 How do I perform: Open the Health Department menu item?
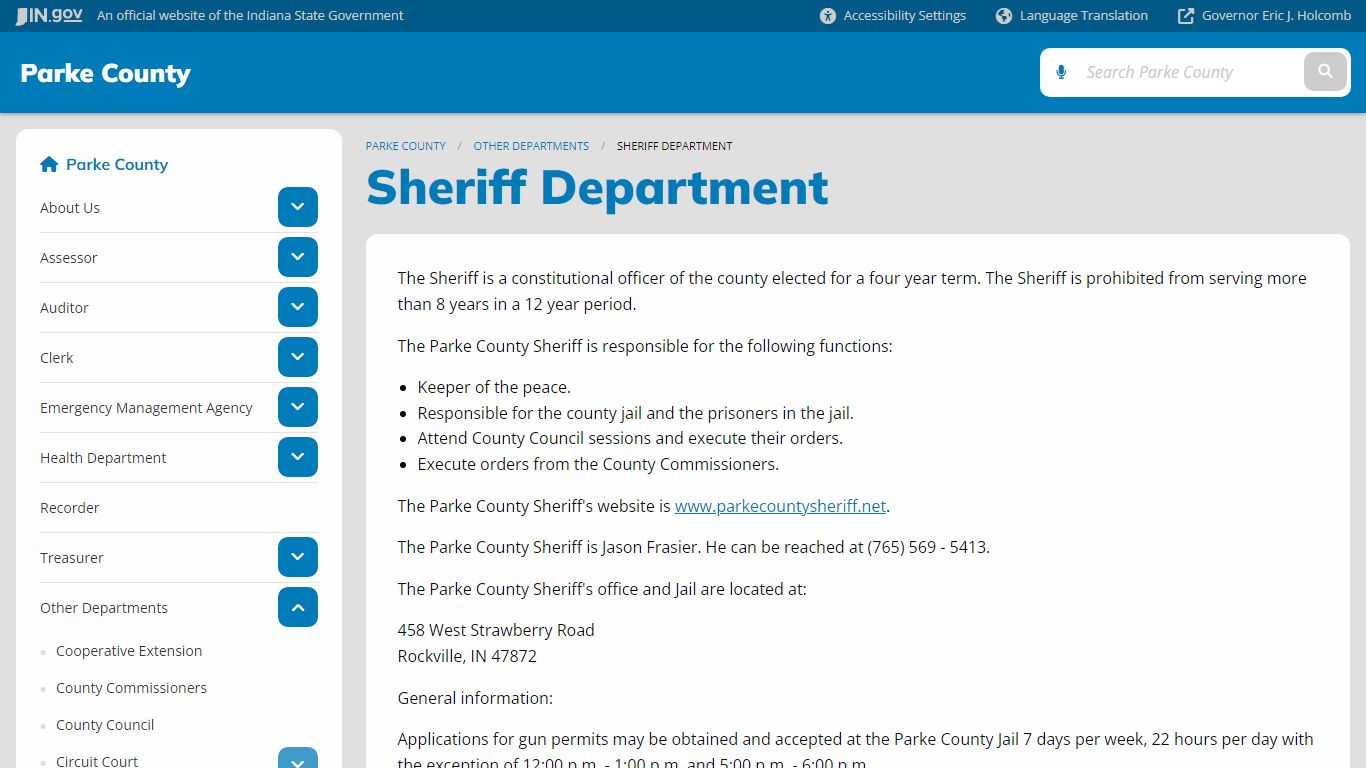103,458
